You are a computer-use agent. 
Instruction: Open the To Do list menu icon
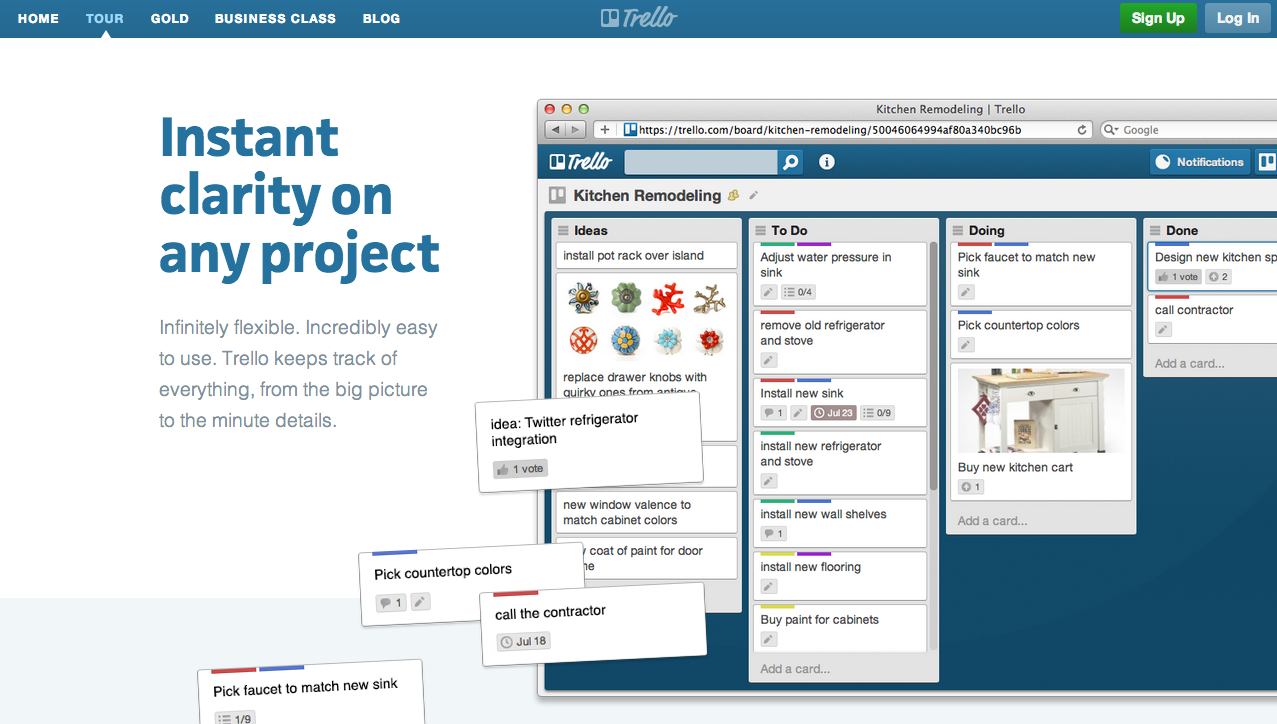pyautogui.click(x=760, y=230)
